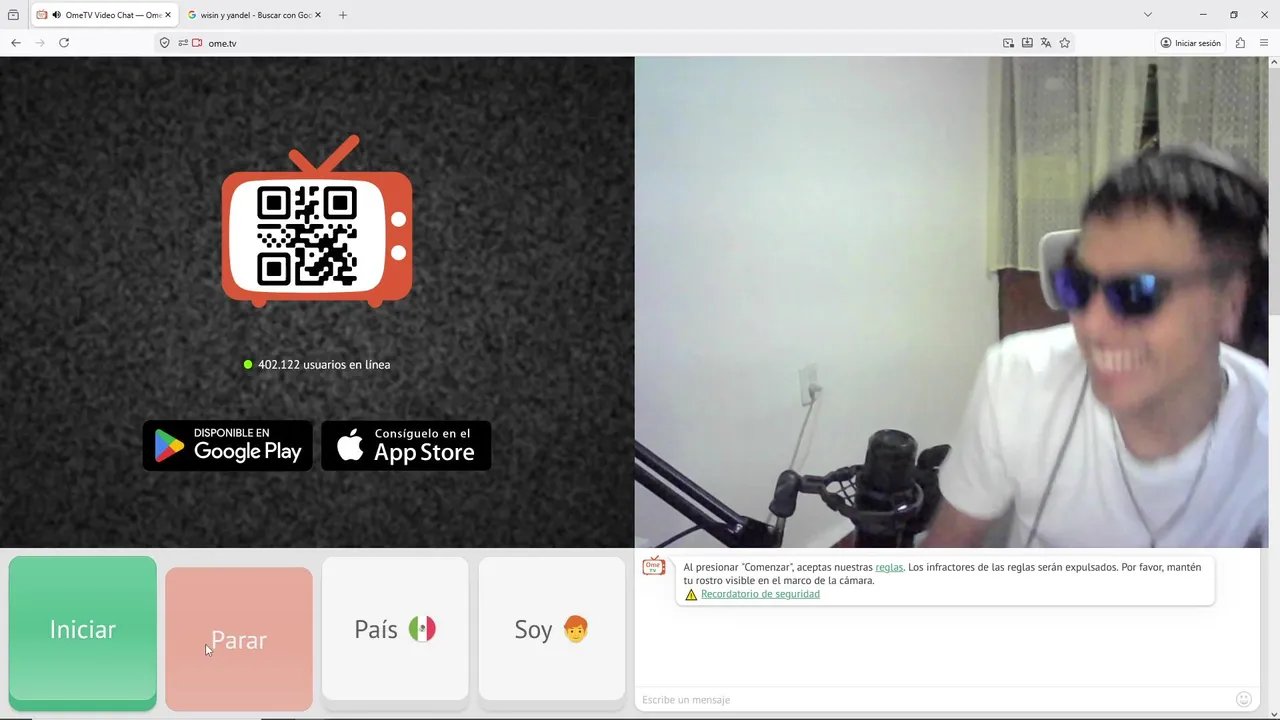1280x720 pixels.
Task: Click the green online status dot
Action: point(248,365)
